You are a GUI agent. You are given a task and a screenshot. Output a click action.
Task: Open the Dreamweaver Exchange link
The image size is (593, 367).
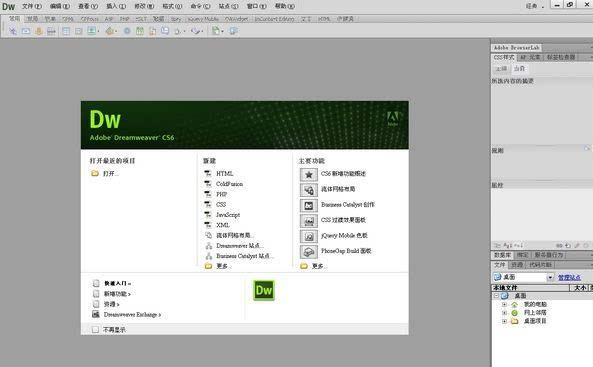coord(132,314)
